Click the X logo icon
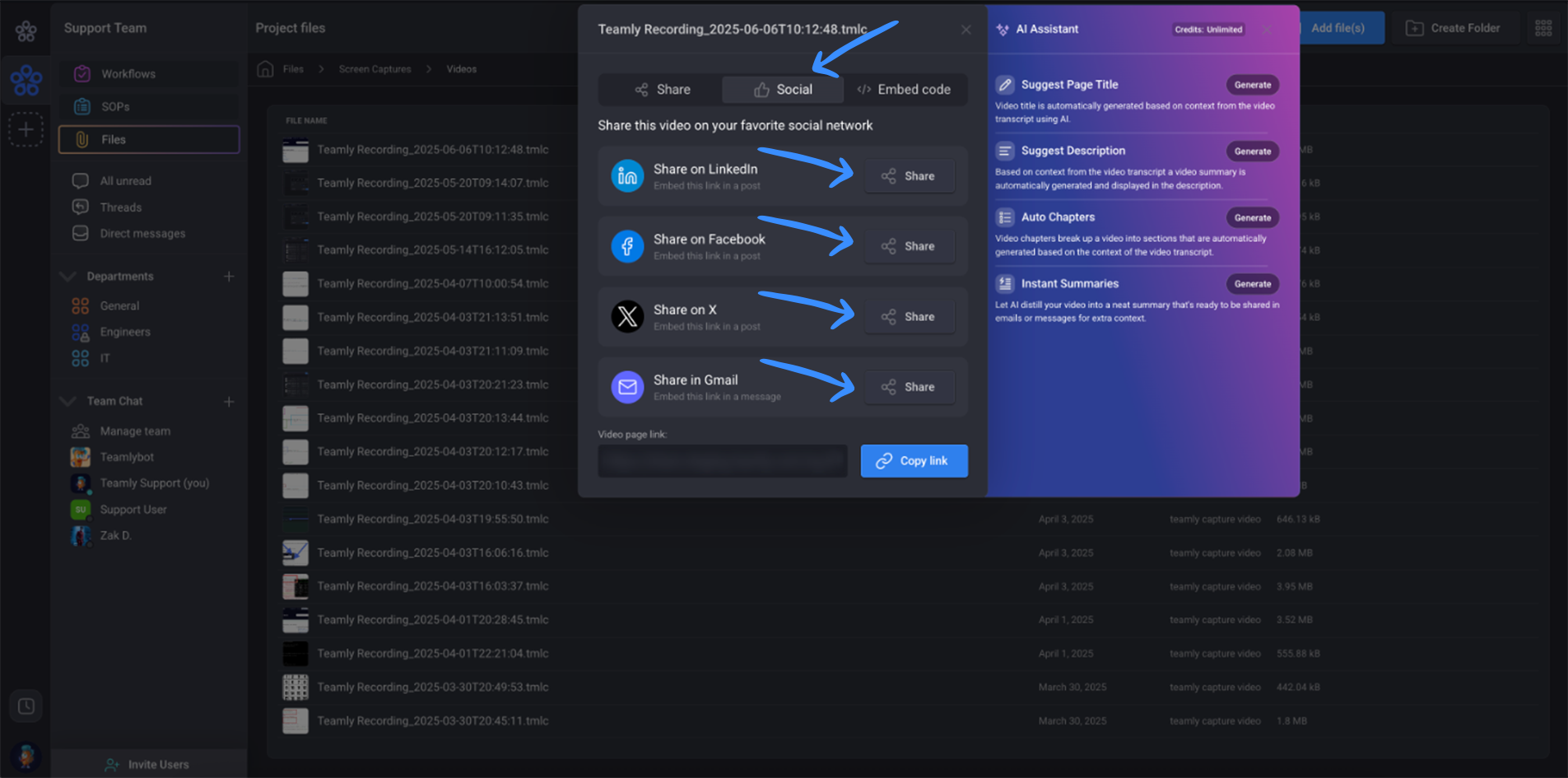The height and width of the screenshot is (778, 1568). point(627,317)
